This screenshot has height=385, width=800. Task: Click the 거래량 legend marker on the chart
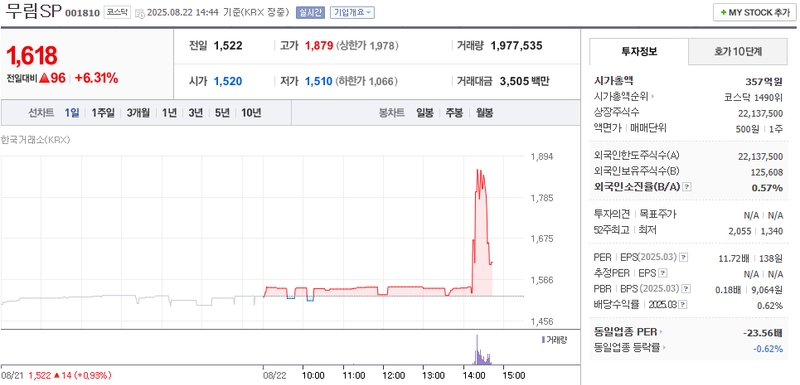[x=543, y=339]
